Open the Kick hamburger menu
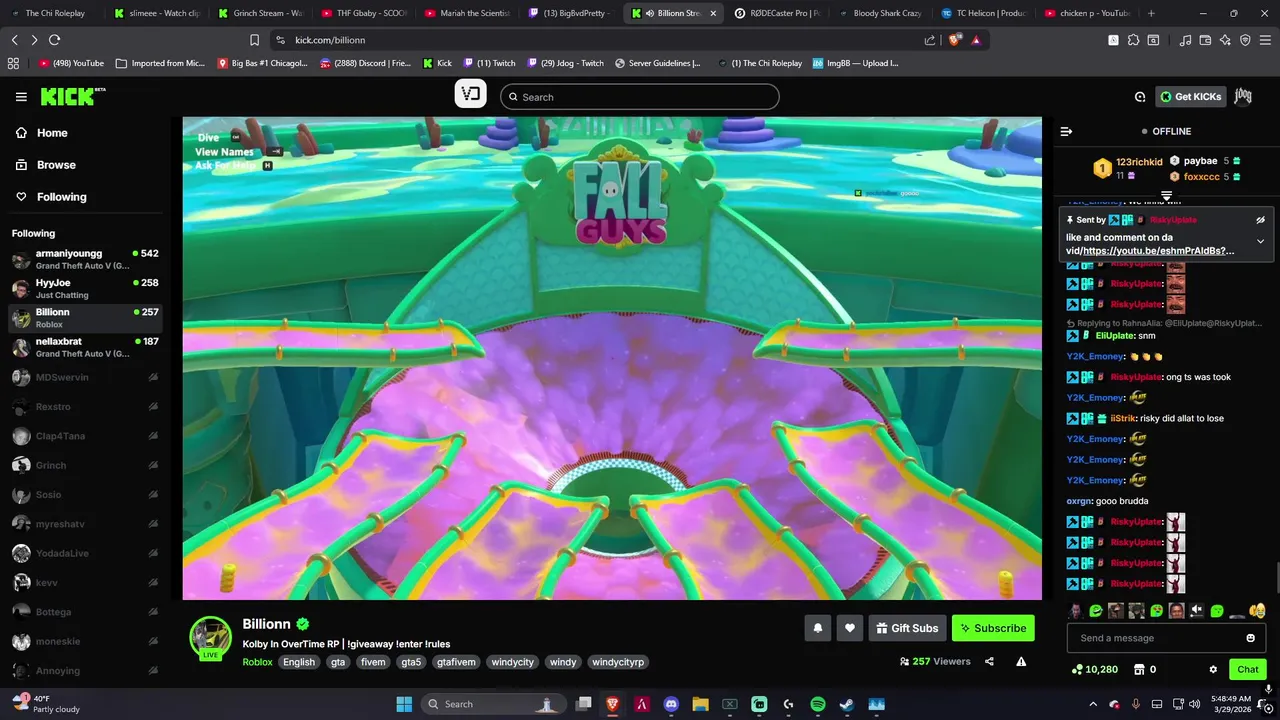1280x720 pixels. [x=21, y=97]
